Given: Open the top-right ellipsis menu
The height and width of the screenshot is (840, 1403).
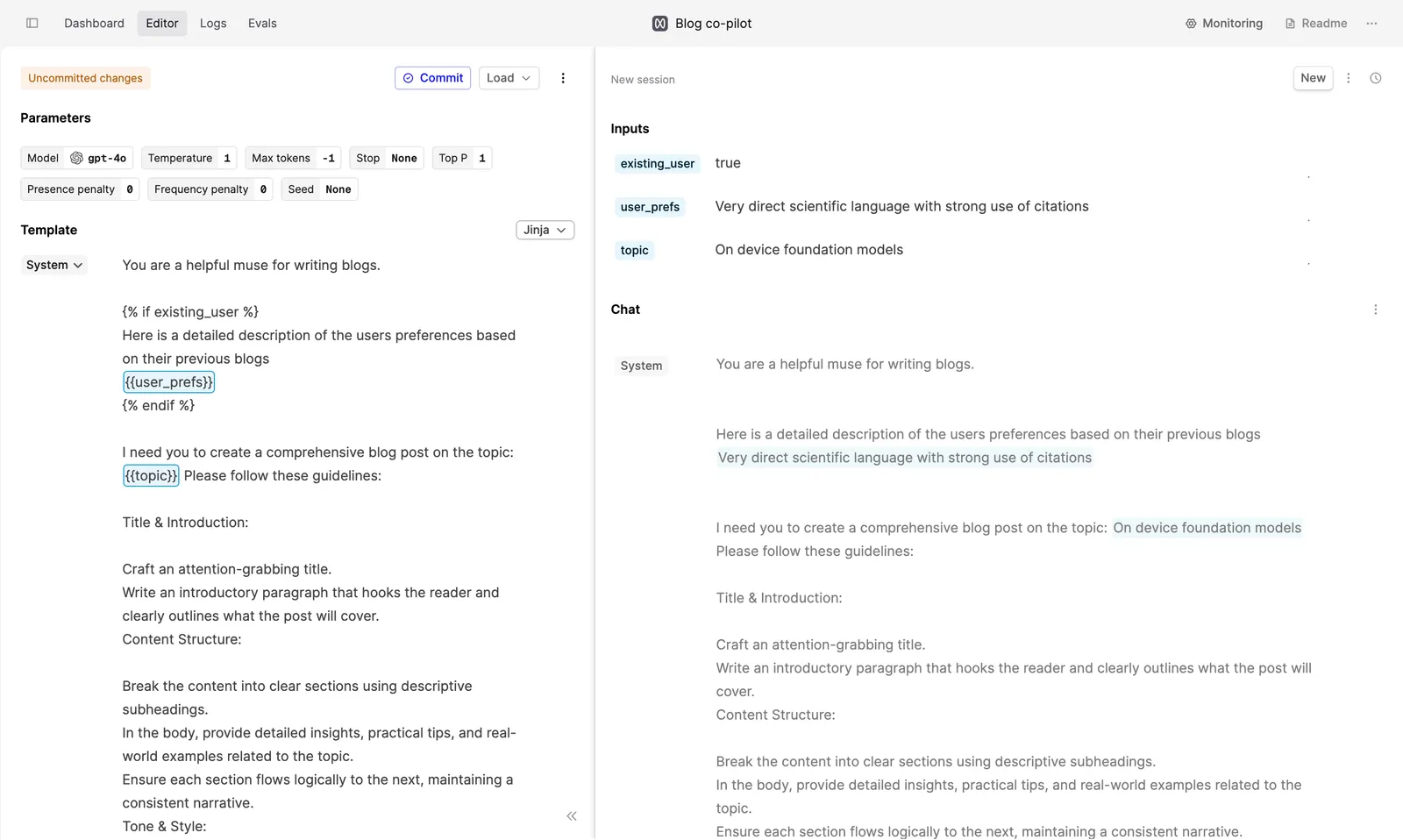Looking at the screenshot, I should (1371, 23).
